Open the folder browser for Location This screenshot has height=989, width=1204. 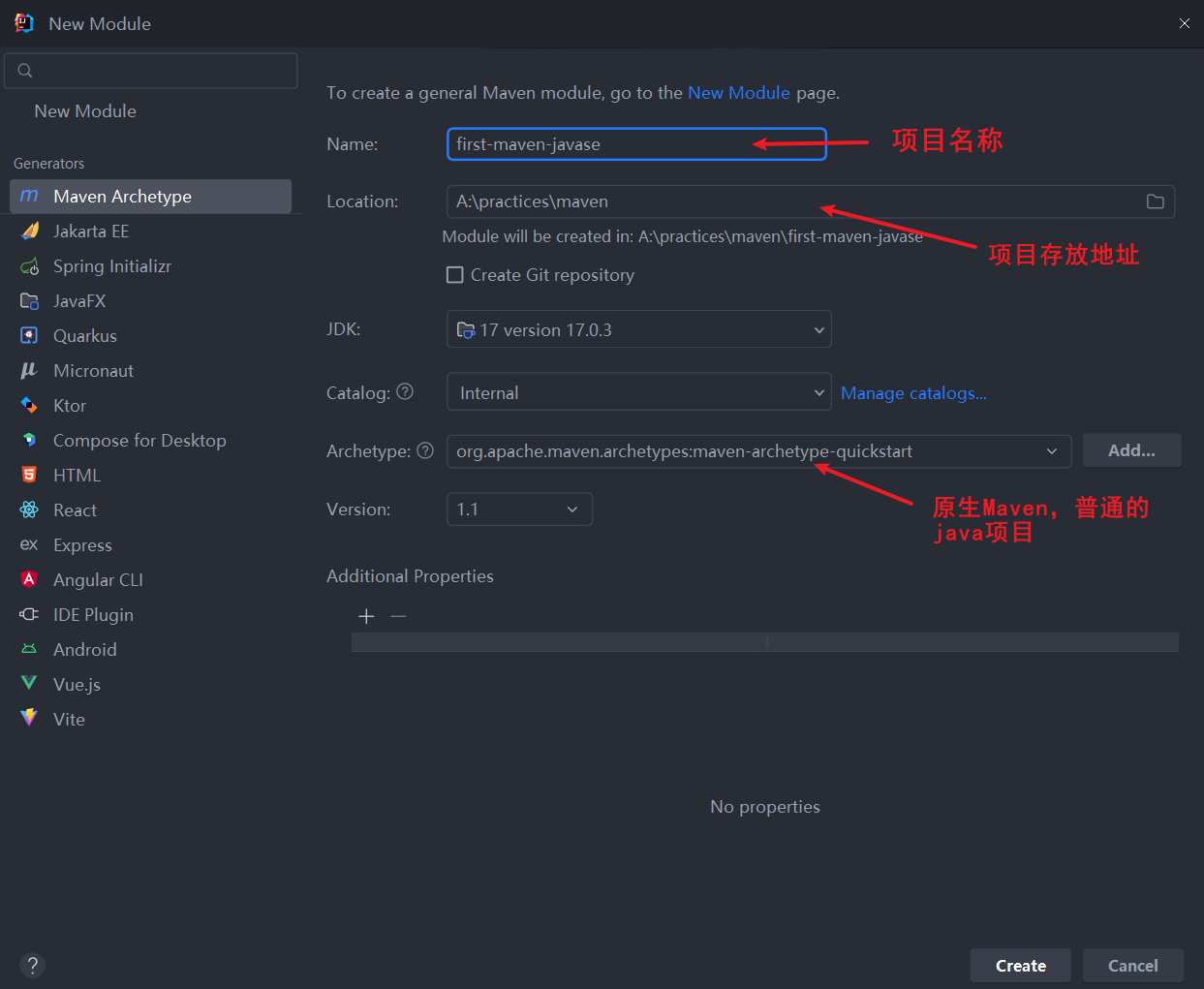click(1155, 201)
